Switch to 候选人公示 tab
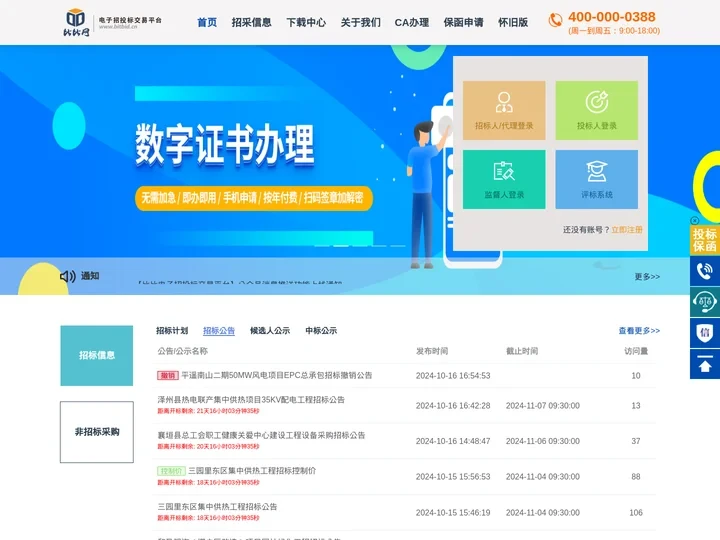The height and width of the screenshot is (540, 720). coord(270,331)
